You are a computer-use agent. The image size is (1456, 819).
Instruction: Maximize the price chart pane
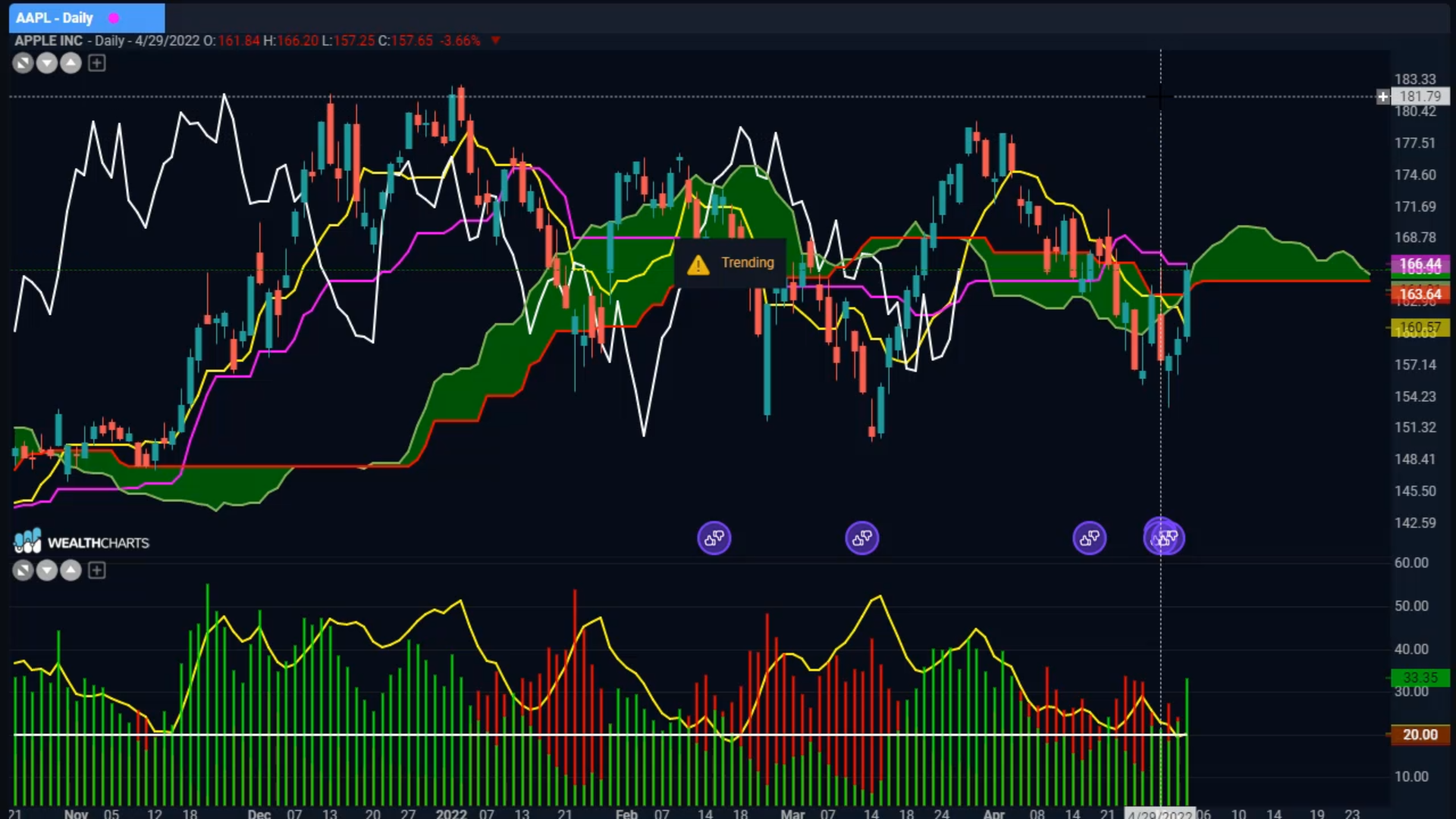click(x=23, y=64)
